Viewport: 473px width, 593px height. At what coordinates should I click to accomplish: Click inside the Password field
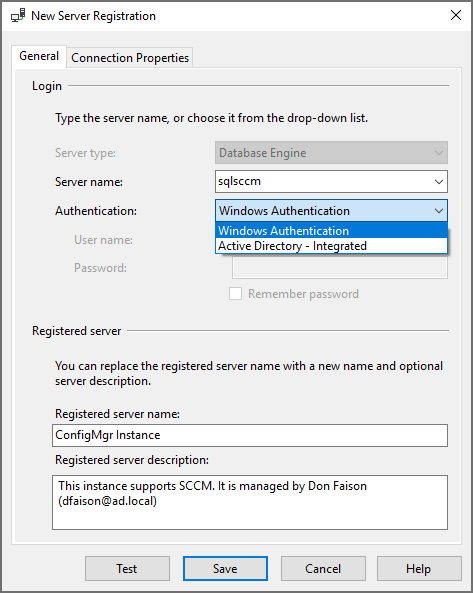point(340,268)
